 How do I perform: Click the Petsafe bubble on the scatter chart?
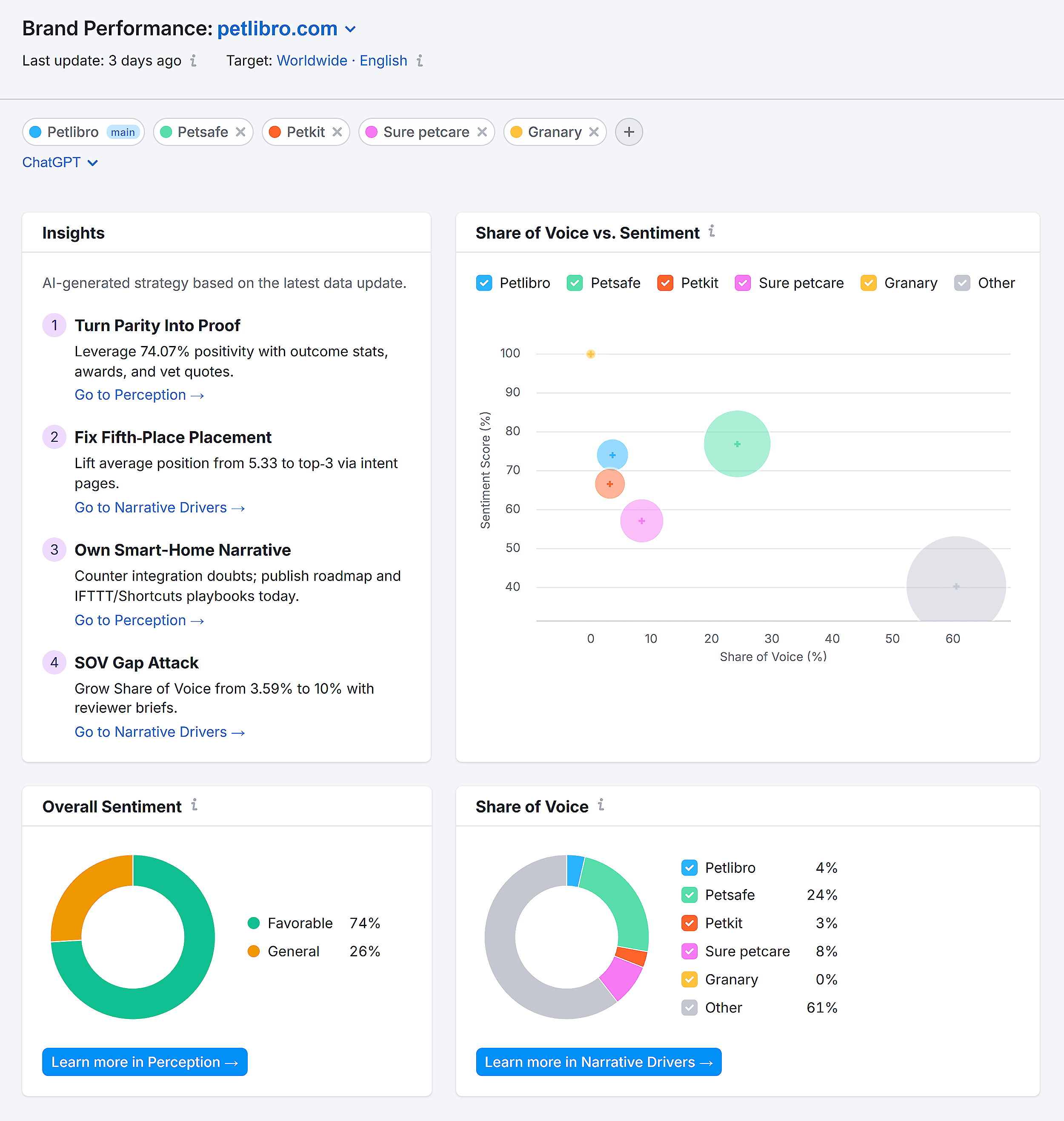(x=736, y=444)
